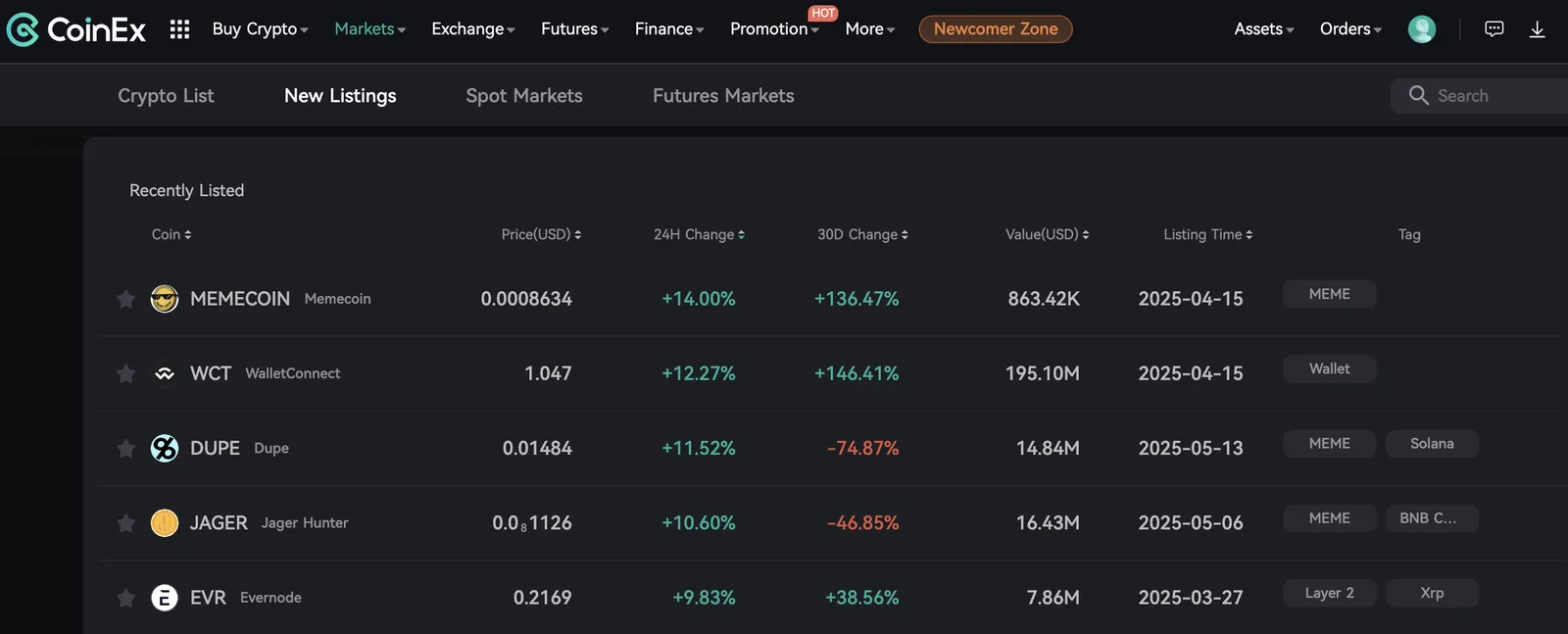Click the BNB C... tag on JAGER row
The height and width of the screenshot is (634, 1568).
1432,518
